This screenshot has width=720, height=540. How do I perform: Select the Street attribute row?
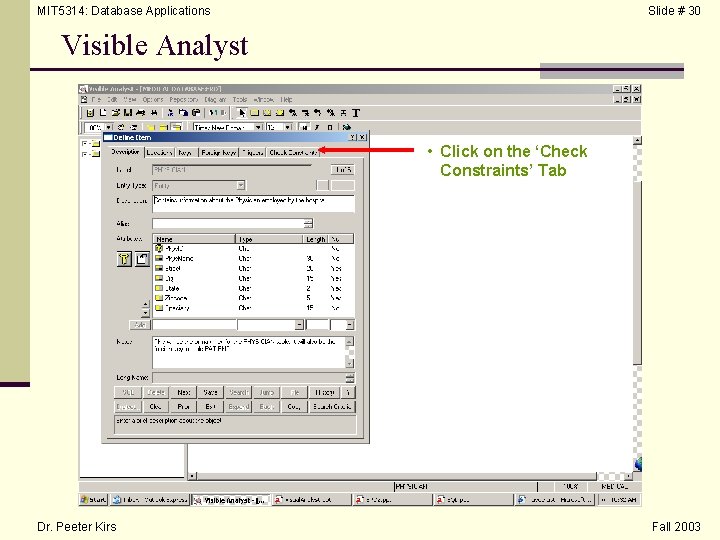(253, 269)
